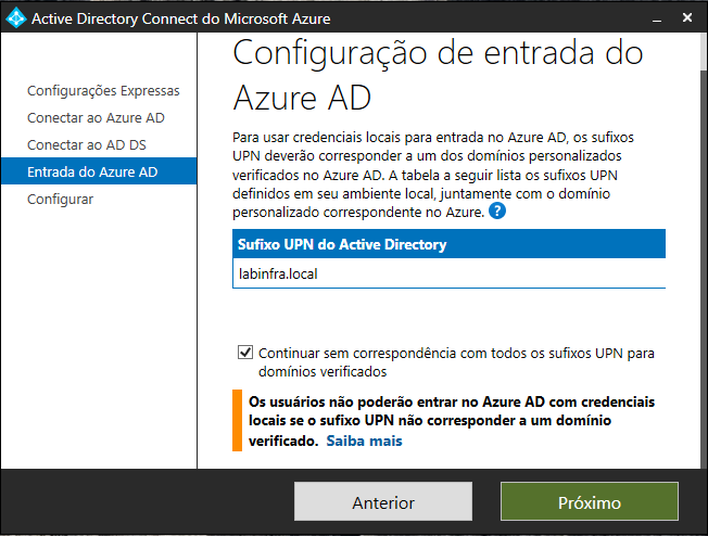Click the Configuração de entrada heading
Viewport: 708px width, 536px height.
click(438, 75)
